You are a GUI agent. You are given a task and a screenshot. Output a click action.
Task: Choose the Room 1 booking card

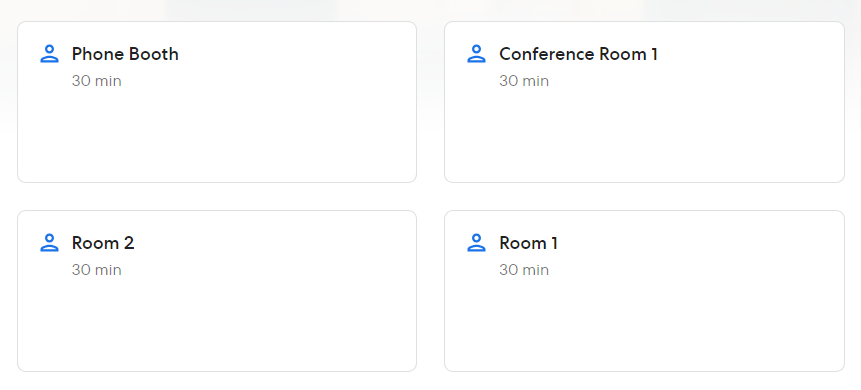[x=644, y=291]
